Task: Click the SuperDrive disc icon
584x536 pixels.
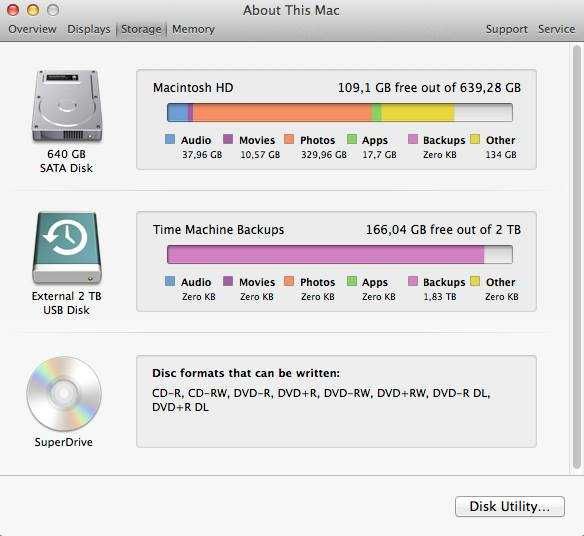Action: click(x=64, y=394)
